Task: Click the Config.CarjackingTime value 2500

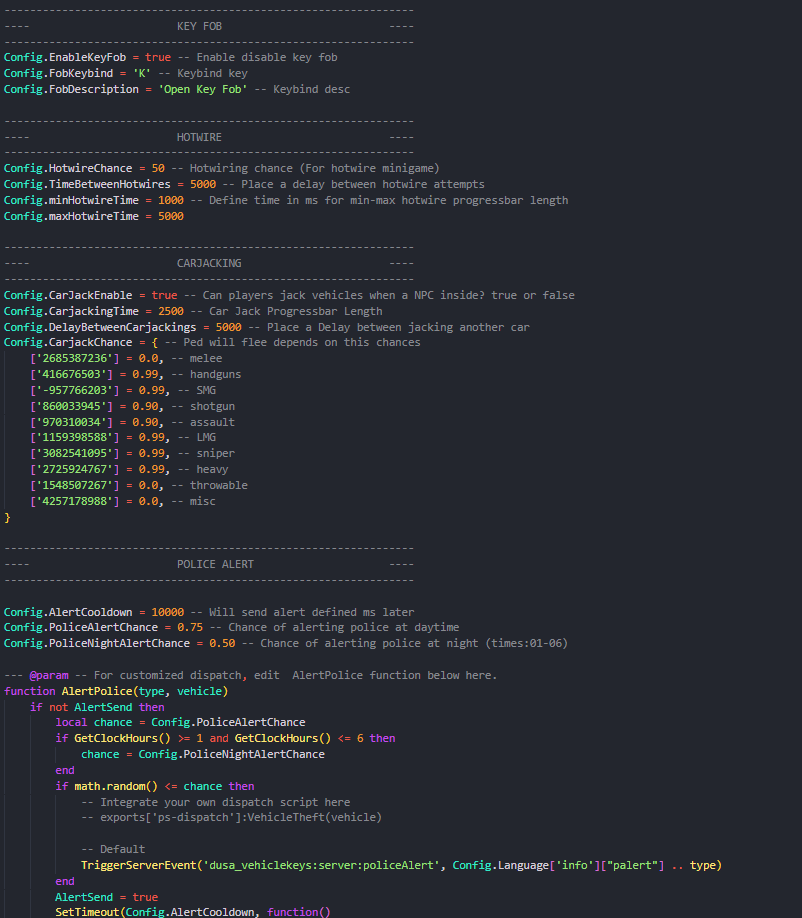Action: click(171, 311)
